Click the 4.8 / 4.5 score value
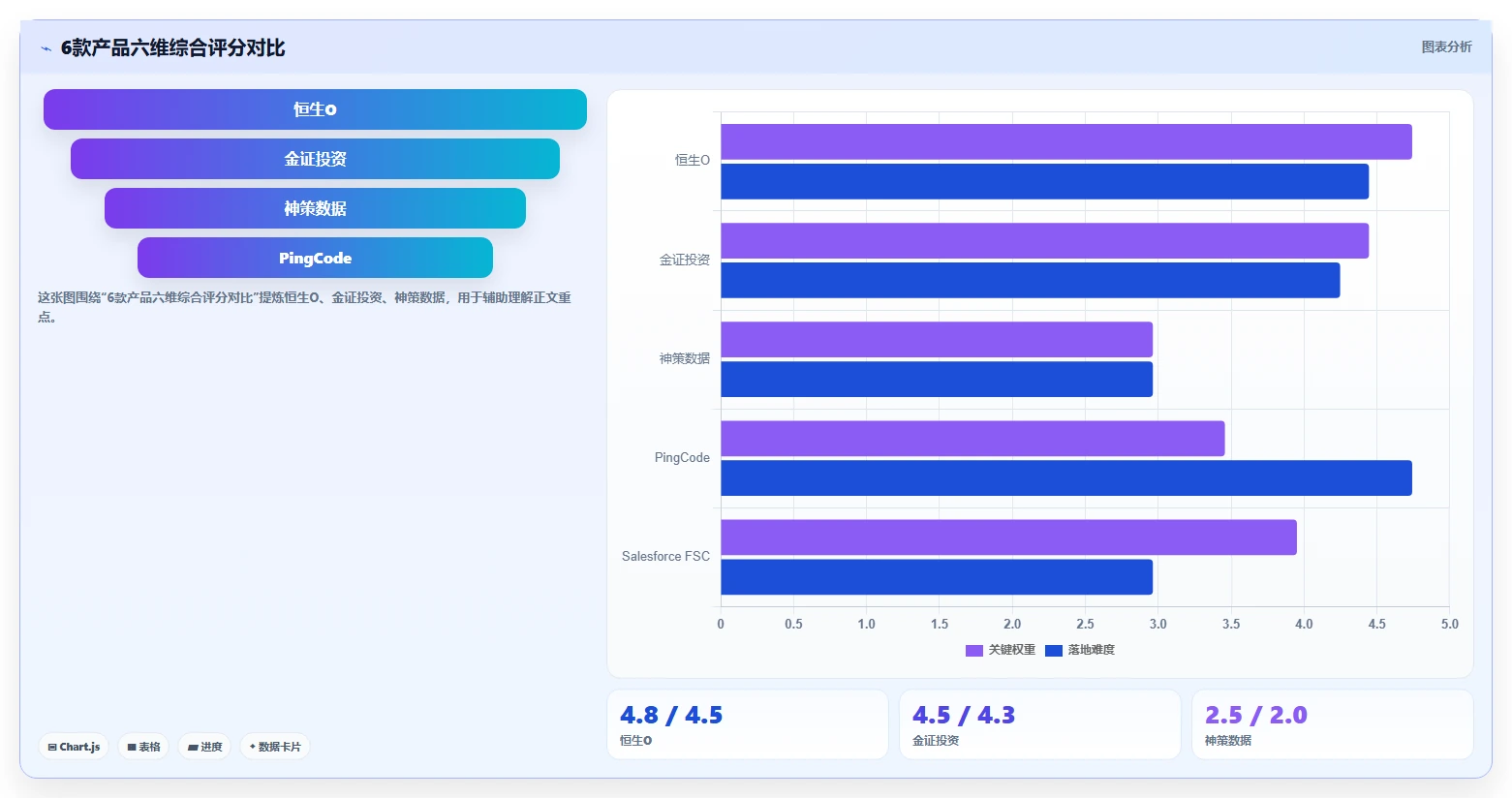Screen dimensions: 1512x798 671,715
